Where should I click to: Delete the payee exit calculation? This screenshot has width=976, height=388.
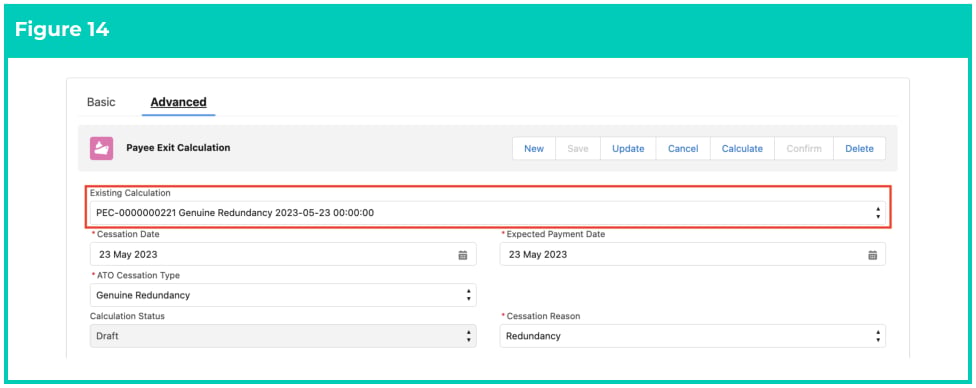[859, 149]
